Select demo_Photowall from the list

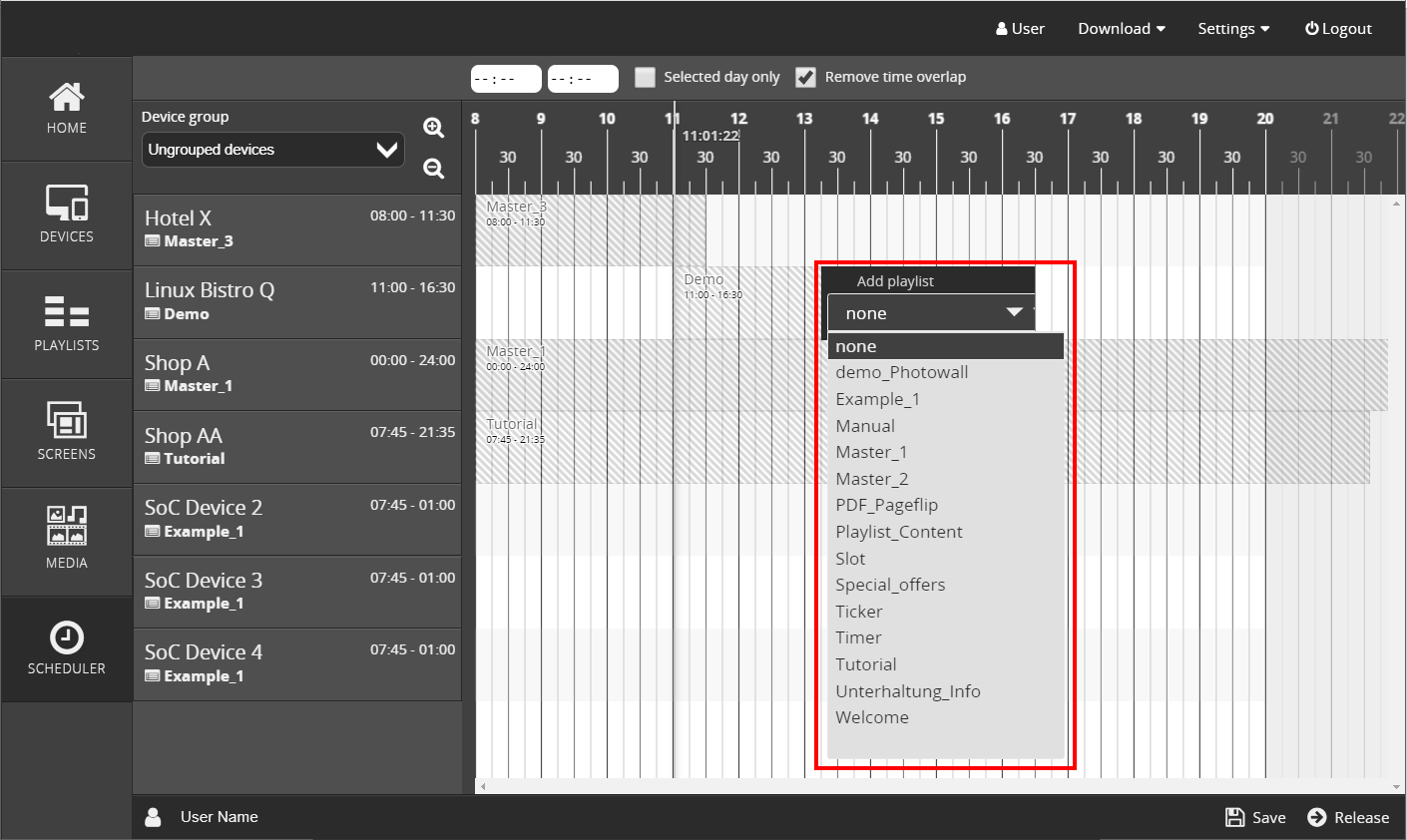coord(946,372)
